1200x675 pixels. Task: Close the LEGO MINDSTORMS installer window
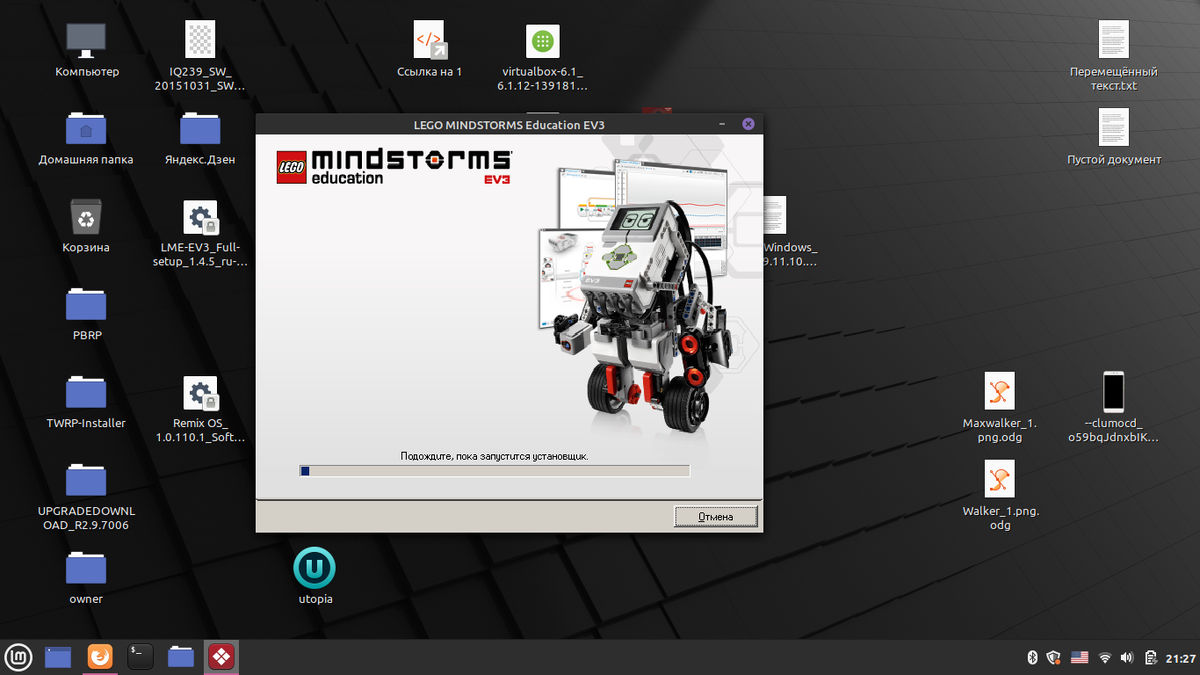click(747, 124)
